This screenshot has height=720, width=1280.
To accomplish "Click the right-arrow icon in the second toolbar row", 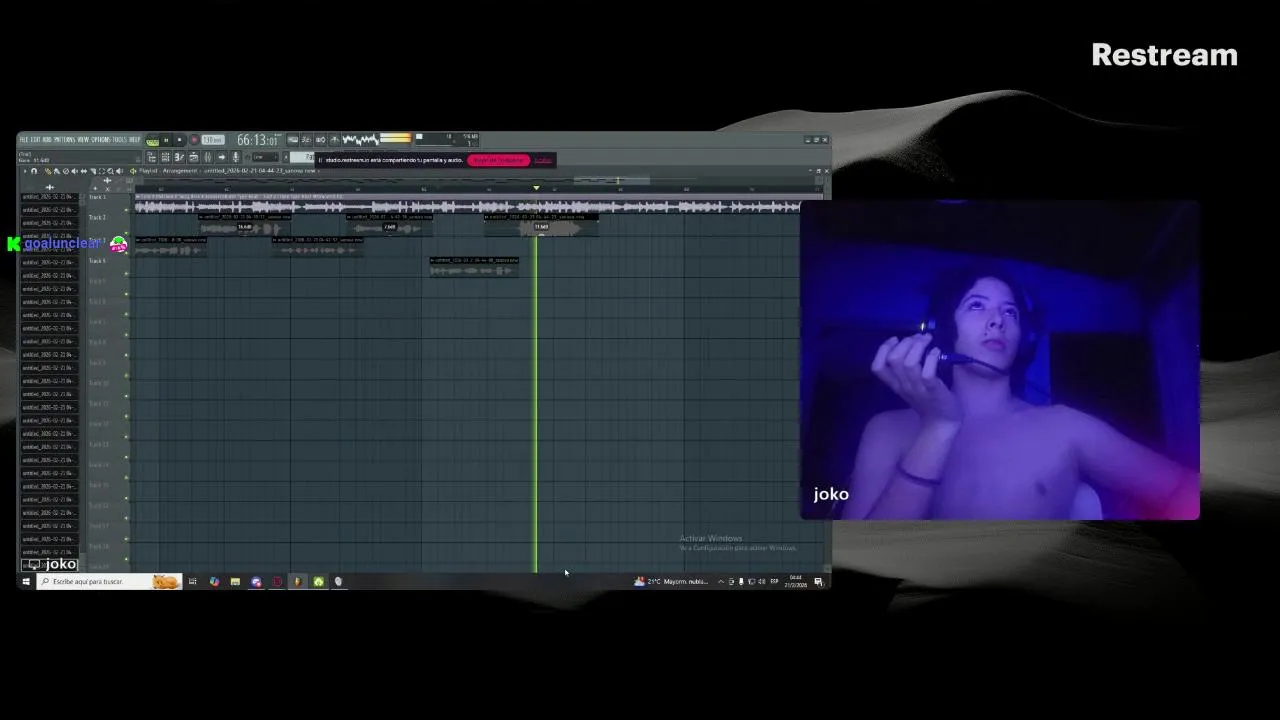I will pos(222,157).
